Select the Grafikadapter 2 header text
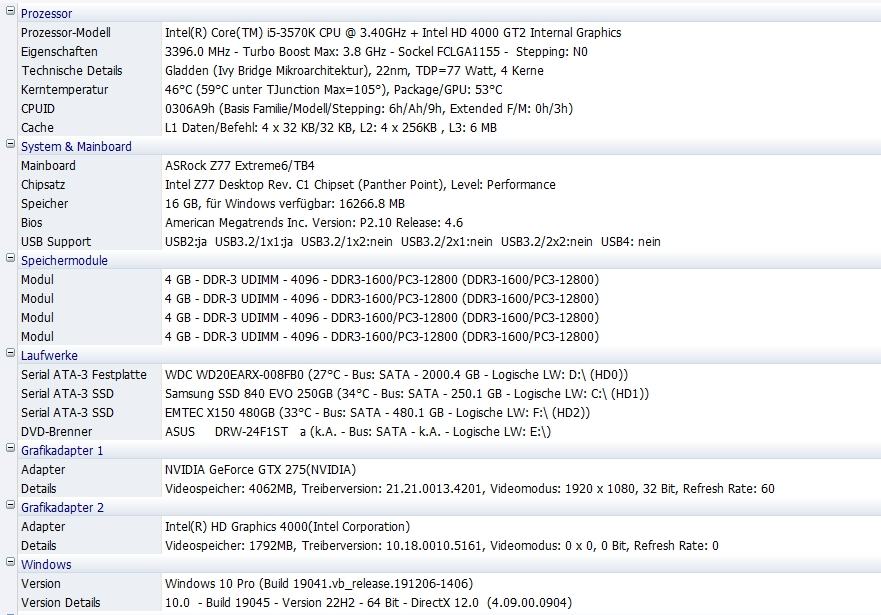 (62, 508)
